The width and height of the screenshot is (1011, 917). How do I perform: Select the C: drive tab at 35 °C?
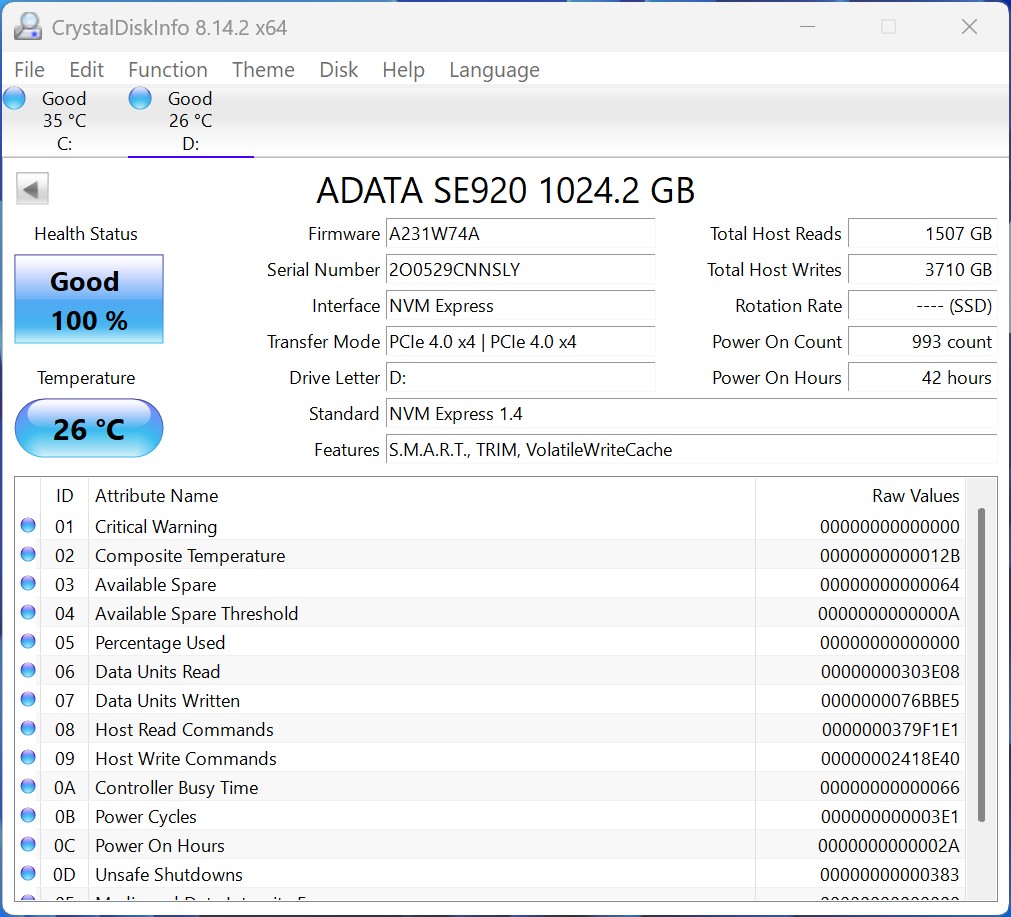[x=64, y=121]
